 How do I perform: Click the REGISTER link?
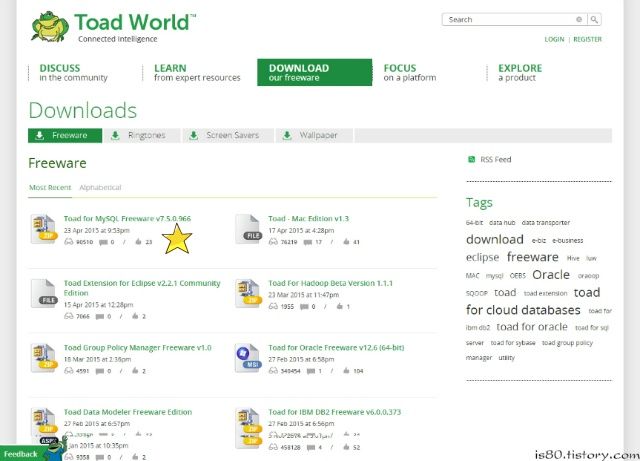click(587, 39)
